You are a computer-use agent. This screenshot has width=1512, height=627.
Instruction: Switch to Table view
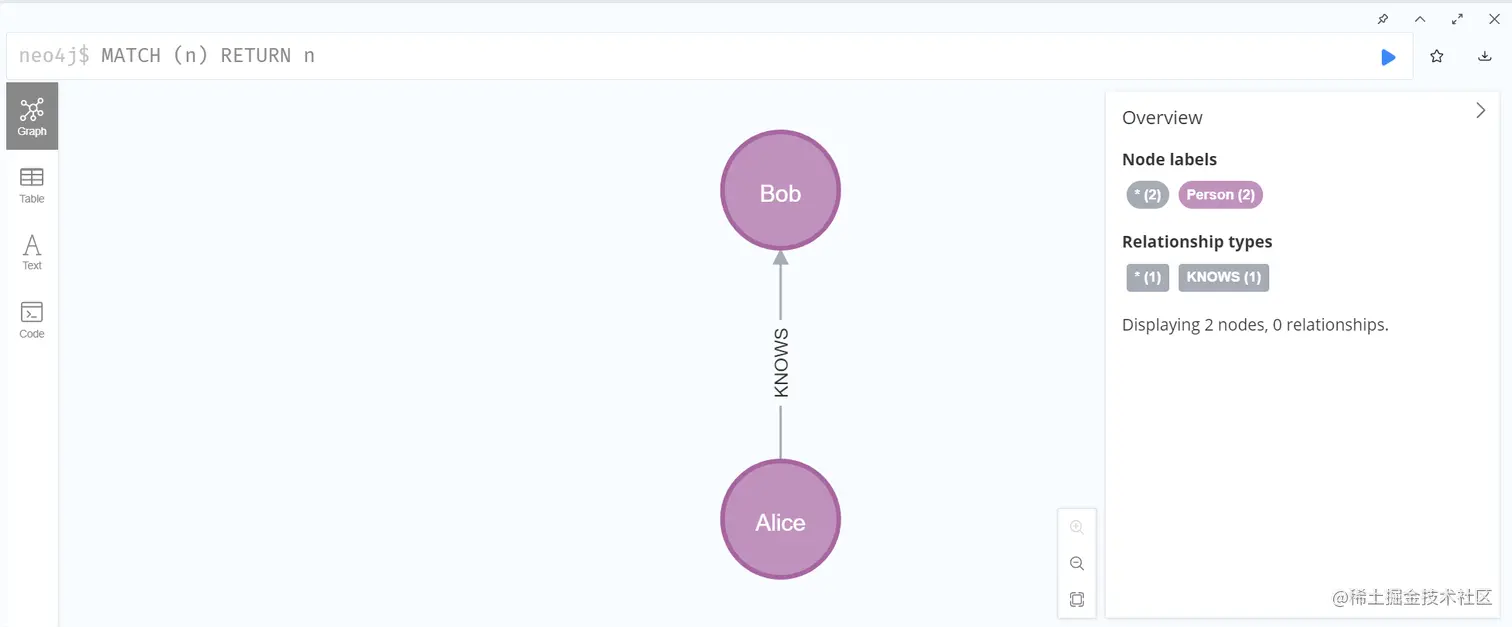(32, 185)
